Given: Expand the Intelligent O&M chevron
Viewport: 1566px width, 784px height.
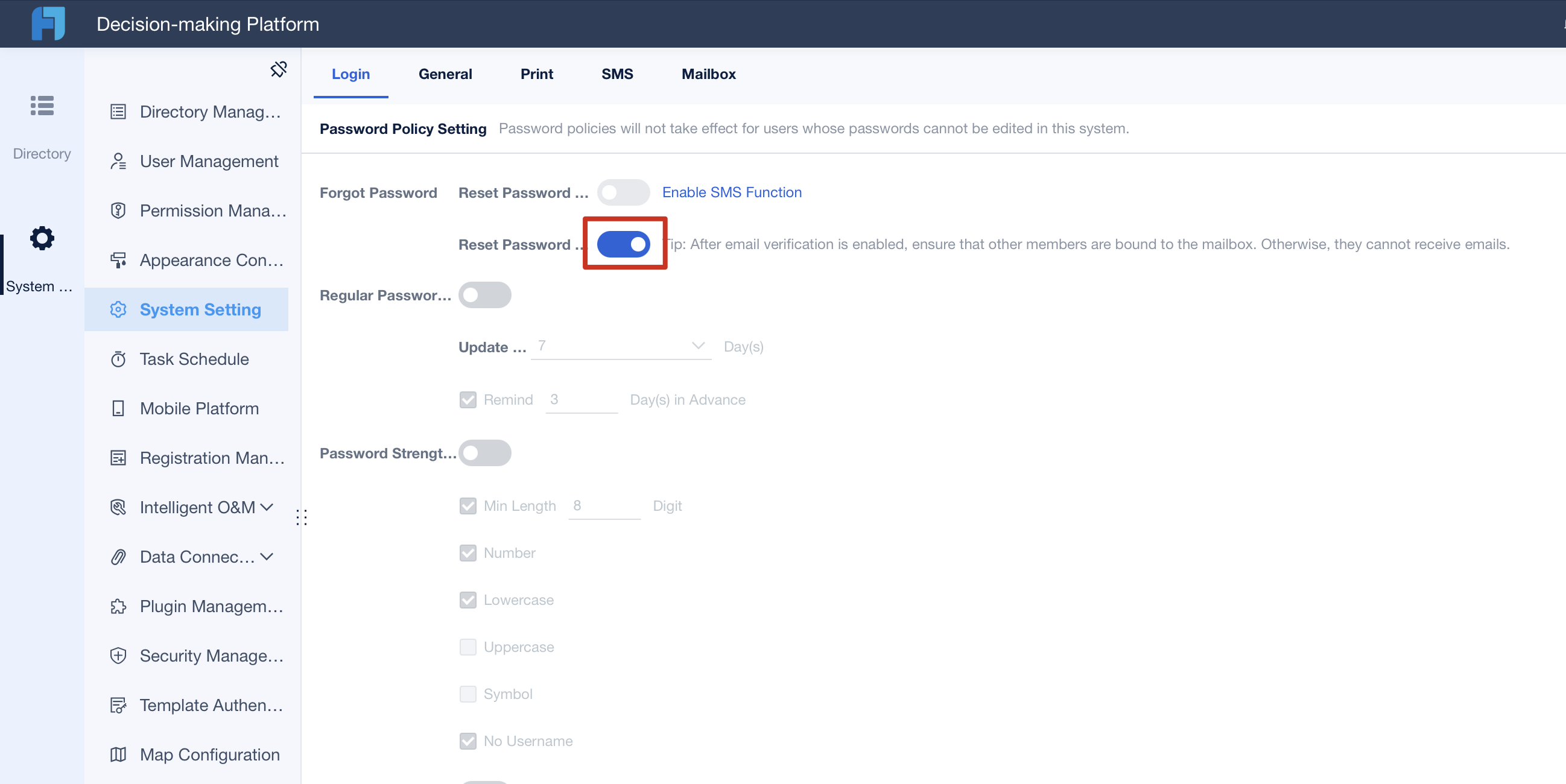Looking at the screenshot, I should [266, 507].
